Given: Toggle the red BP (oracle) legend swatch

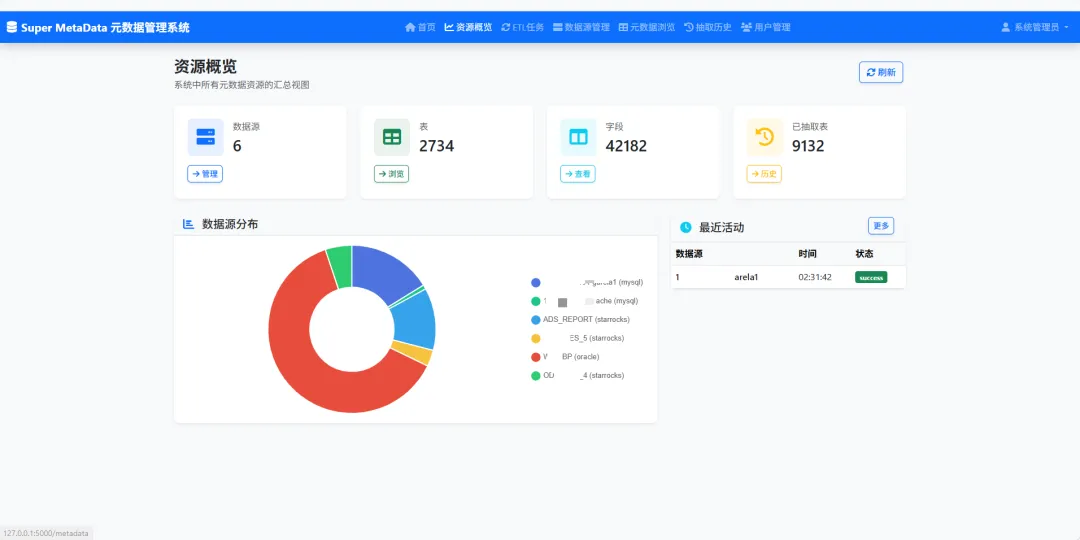Looking at the screenshot, I should [x=536, y=357].
